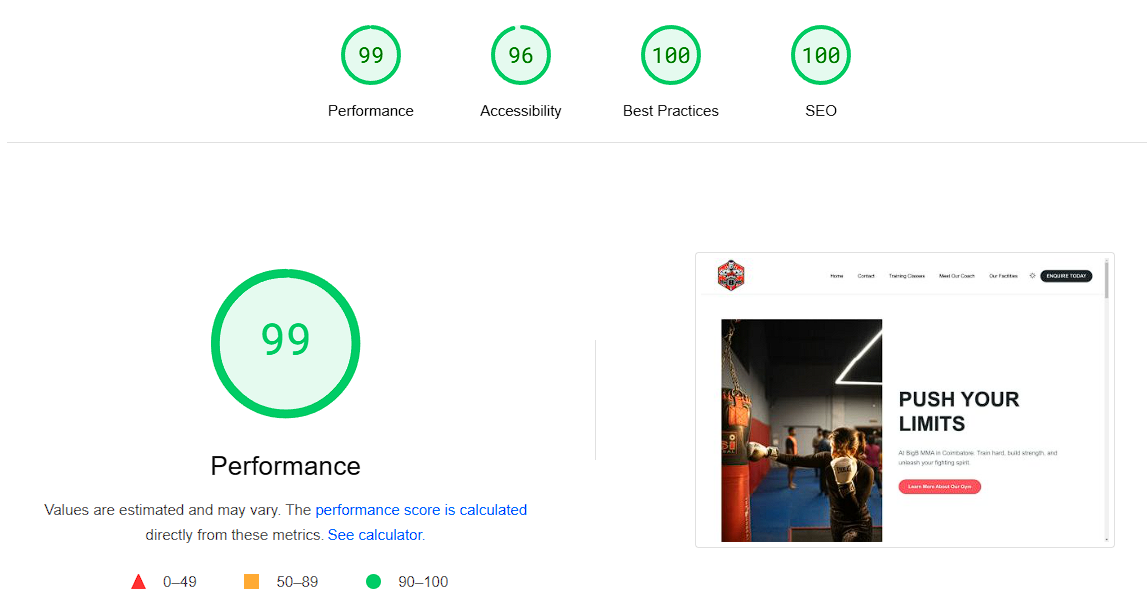1147x606 pixels.
Task: Click the green circle 90–100 legend icon
Action: tap(371, 581)
